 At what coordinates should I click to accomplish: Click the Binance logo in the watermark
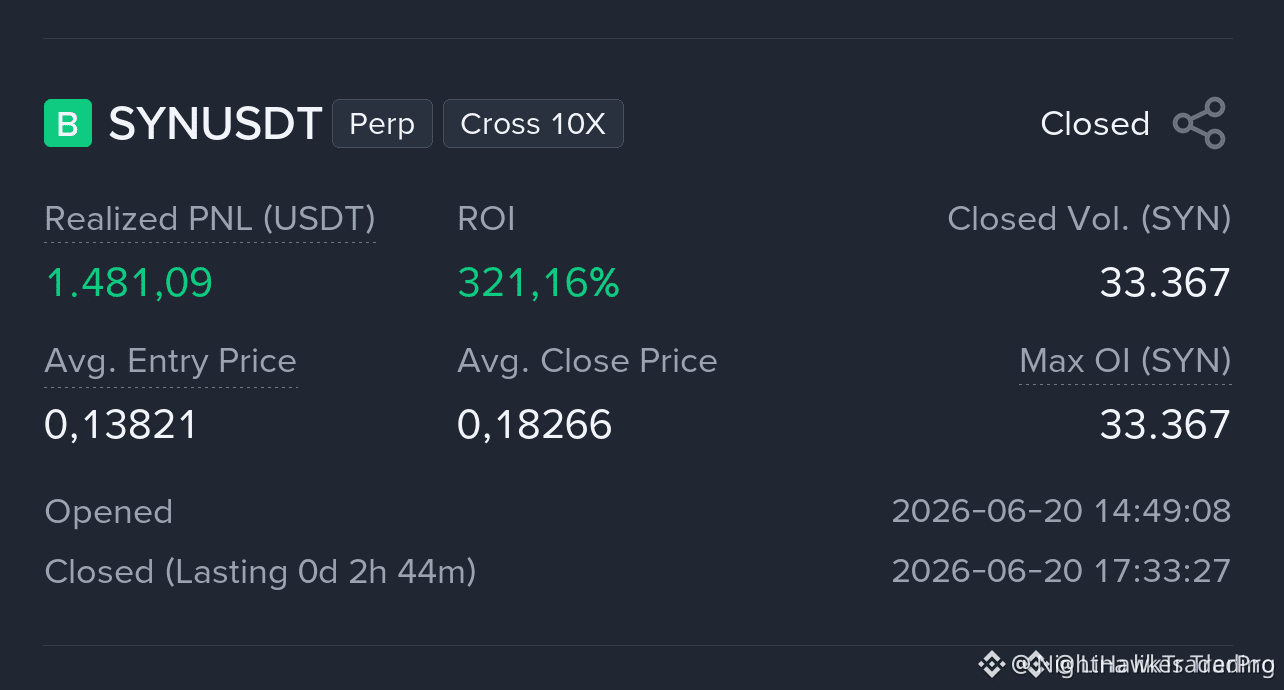(x=991, y=663)
